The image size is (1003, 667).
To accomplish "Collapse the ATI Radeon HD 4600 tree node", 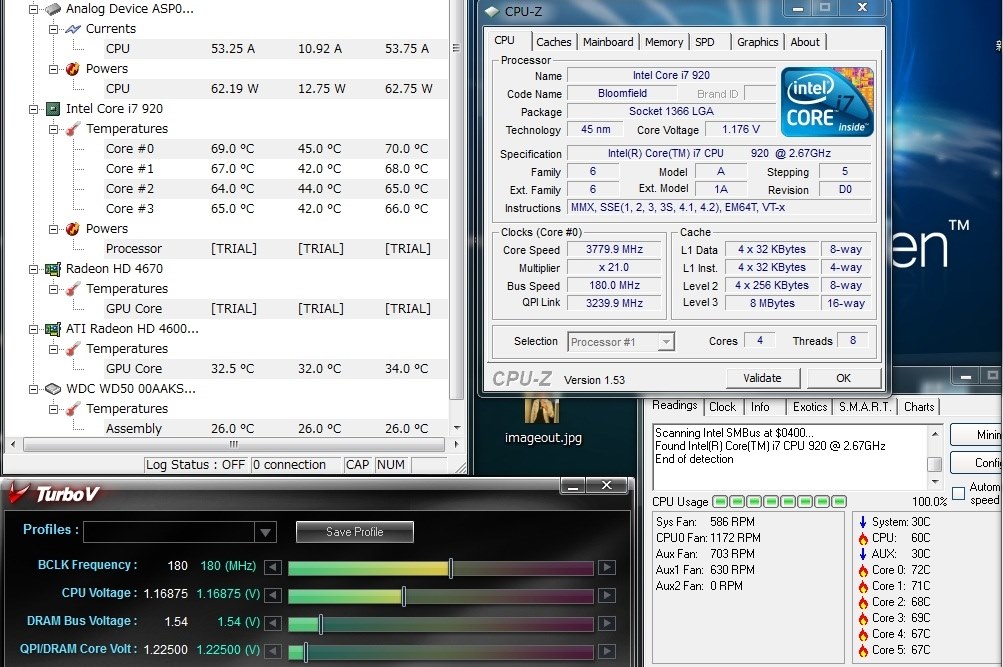I will coord(33,329).
